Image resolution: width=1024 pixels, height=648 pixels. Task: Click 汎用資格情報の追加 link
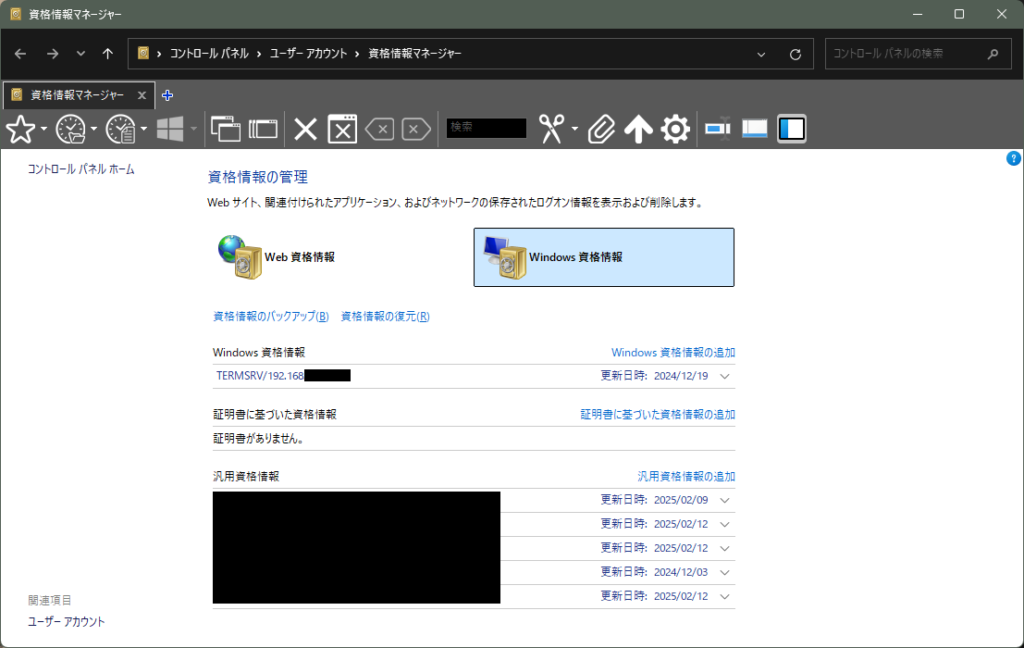686,477
